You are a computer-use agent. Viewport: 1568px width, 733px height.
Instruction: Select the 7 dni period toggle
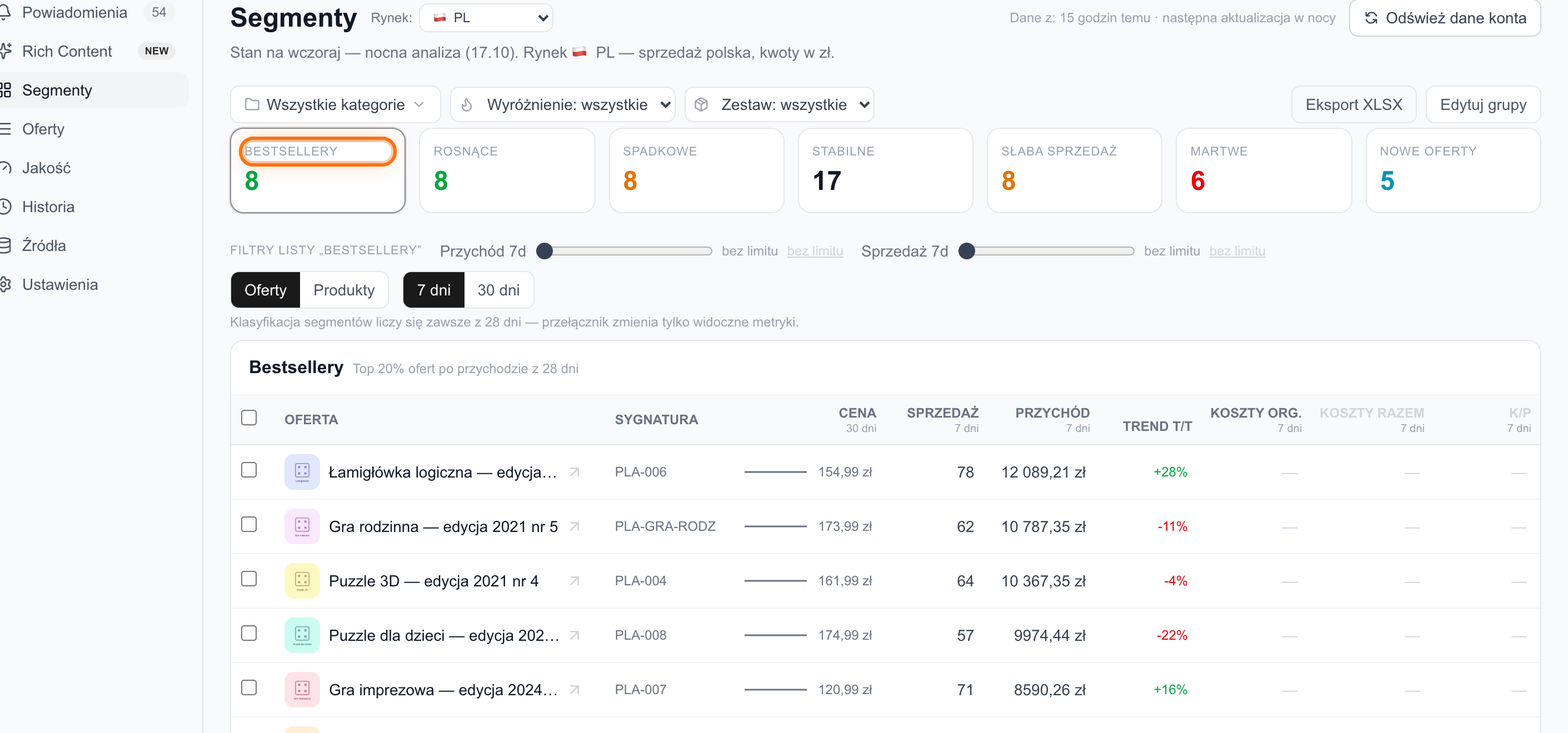click(433, 290)
